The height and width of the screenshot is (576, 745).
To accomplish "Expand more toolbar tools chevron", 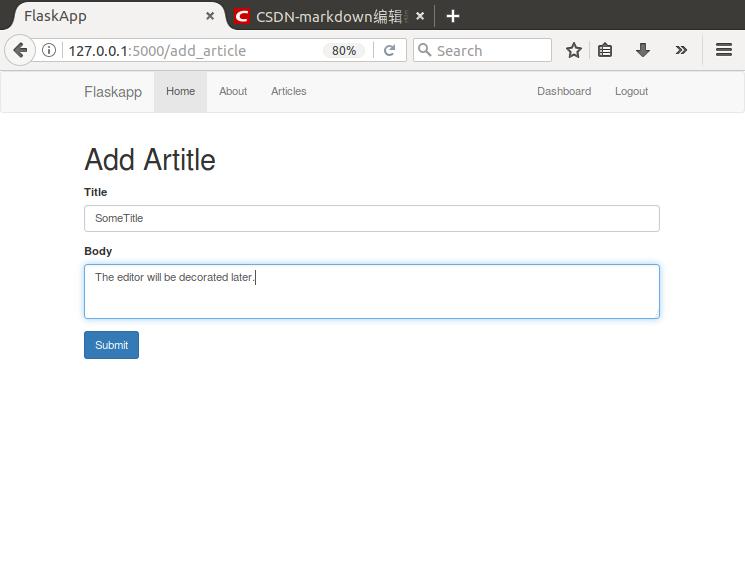I will point(681,50).
